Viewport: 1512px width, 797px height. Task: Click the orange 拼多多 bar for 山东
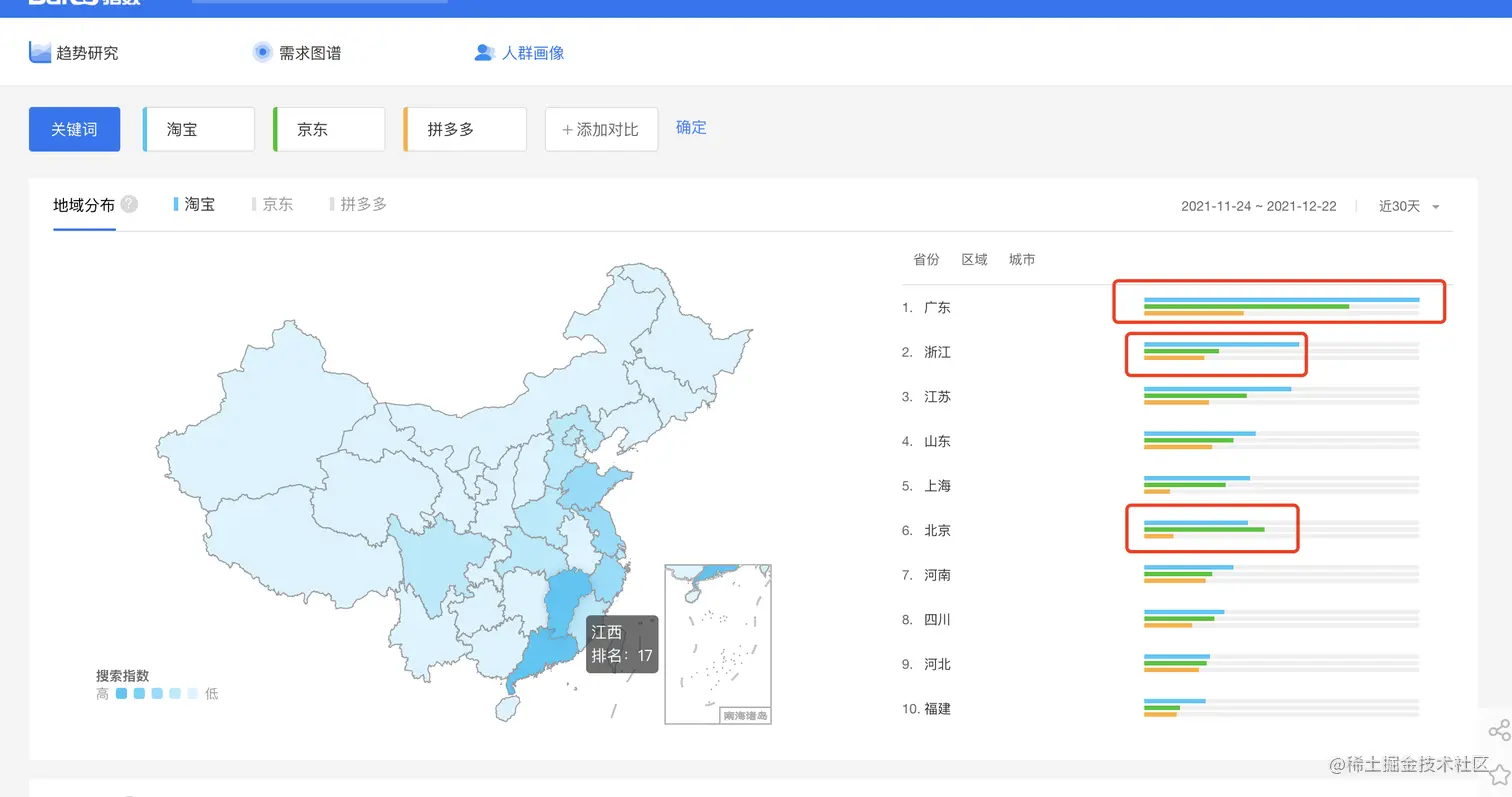point(1177,447)
